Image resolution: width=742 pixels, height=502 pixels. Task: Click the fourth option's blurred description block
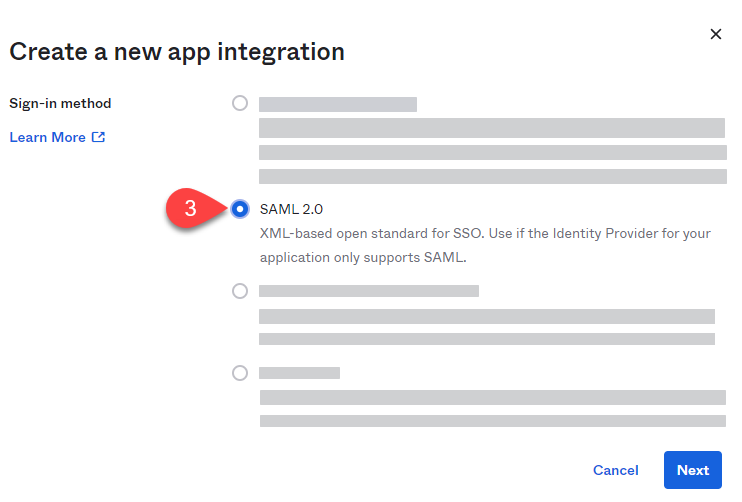(x=492, y=408)
